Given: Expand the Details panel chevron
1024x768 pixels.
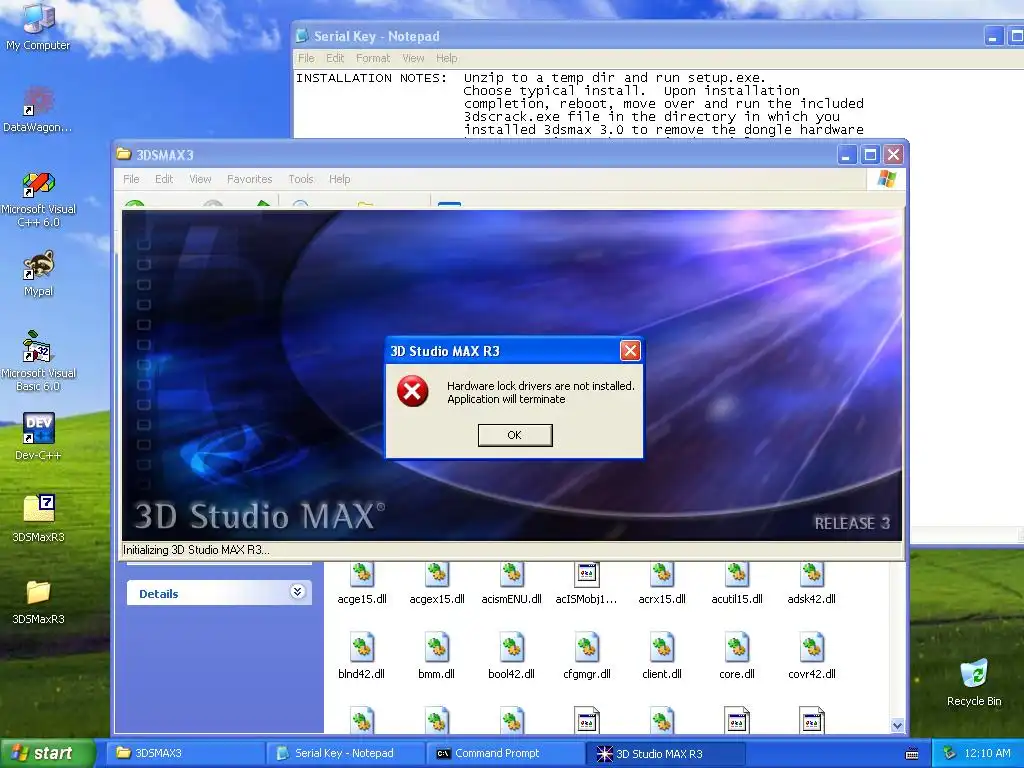Looking at the screenshot, I should tap(297, 592).
